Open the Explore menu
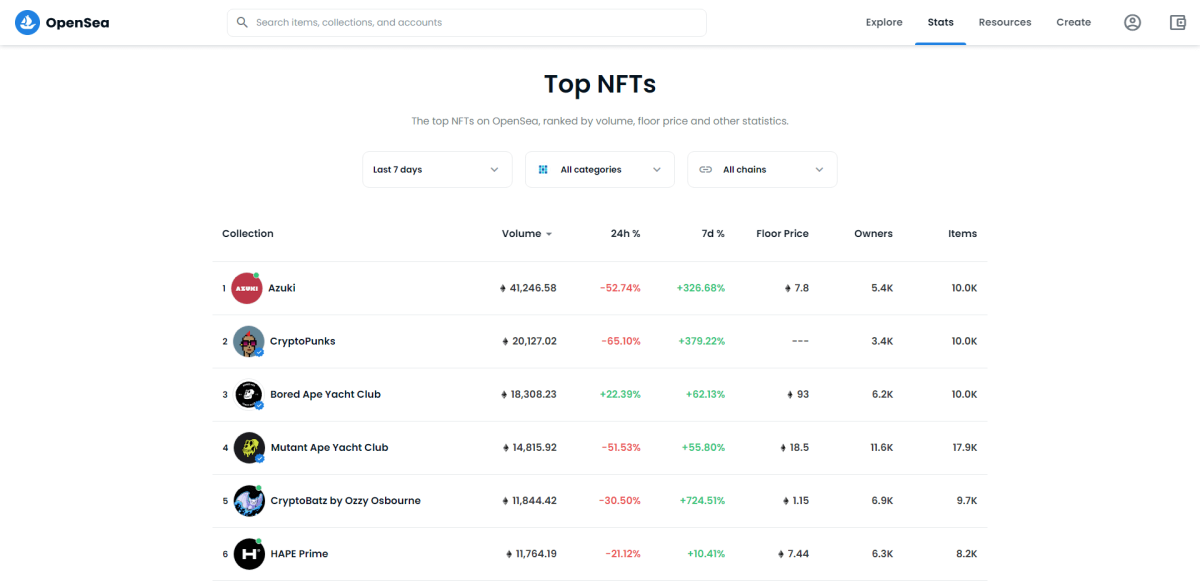The height and width of the screenshot is (581, 1200). pyautogui.click(x=884, y=22)
